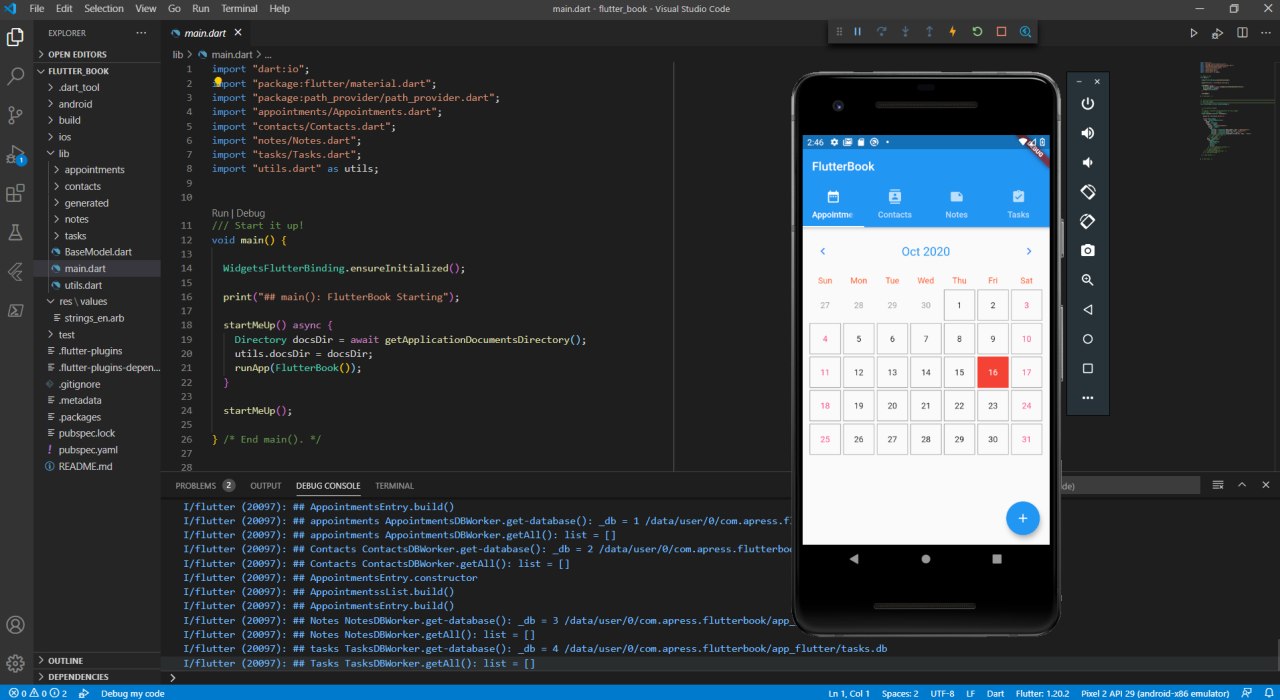The height and width of the screenshot is (700, 1280).
Task: Split the editor to the right
Action: click(1242, 33)
